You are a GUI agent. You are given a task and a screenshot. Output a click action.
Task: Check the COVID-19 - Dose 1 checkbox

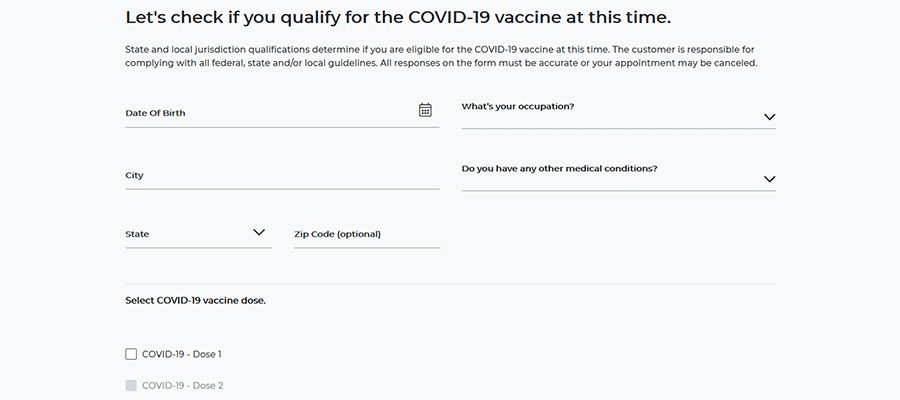(131, 354)
